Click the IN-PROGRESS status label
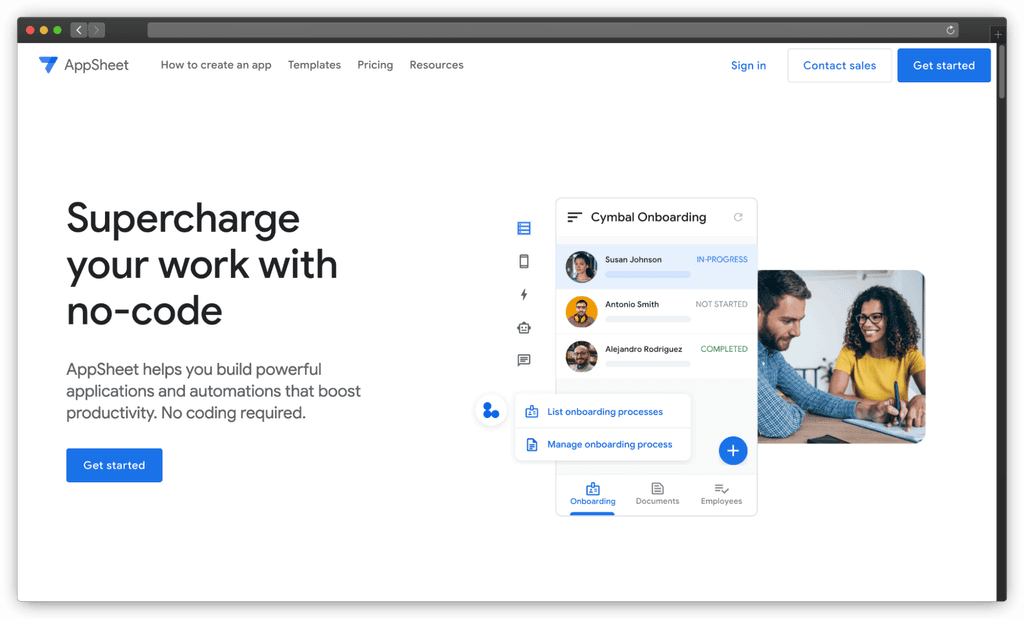The width and height of the screenshot is (1024, 619). click(x=722, y=259)
